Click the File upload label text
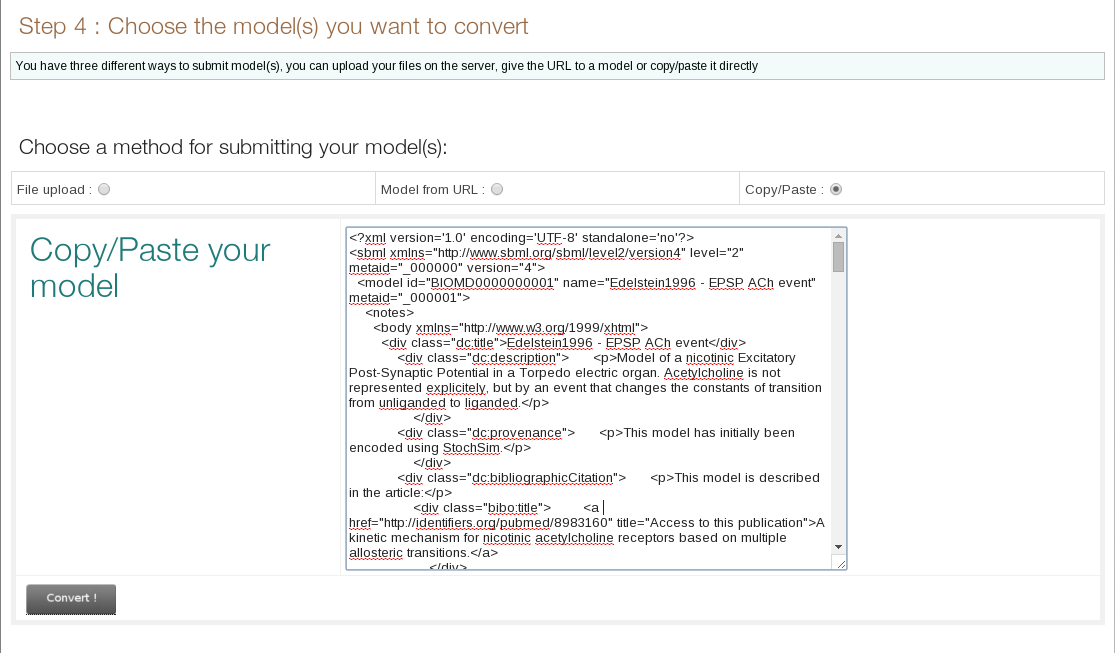This screenshot has height=653, width=1115. point(50,188)
